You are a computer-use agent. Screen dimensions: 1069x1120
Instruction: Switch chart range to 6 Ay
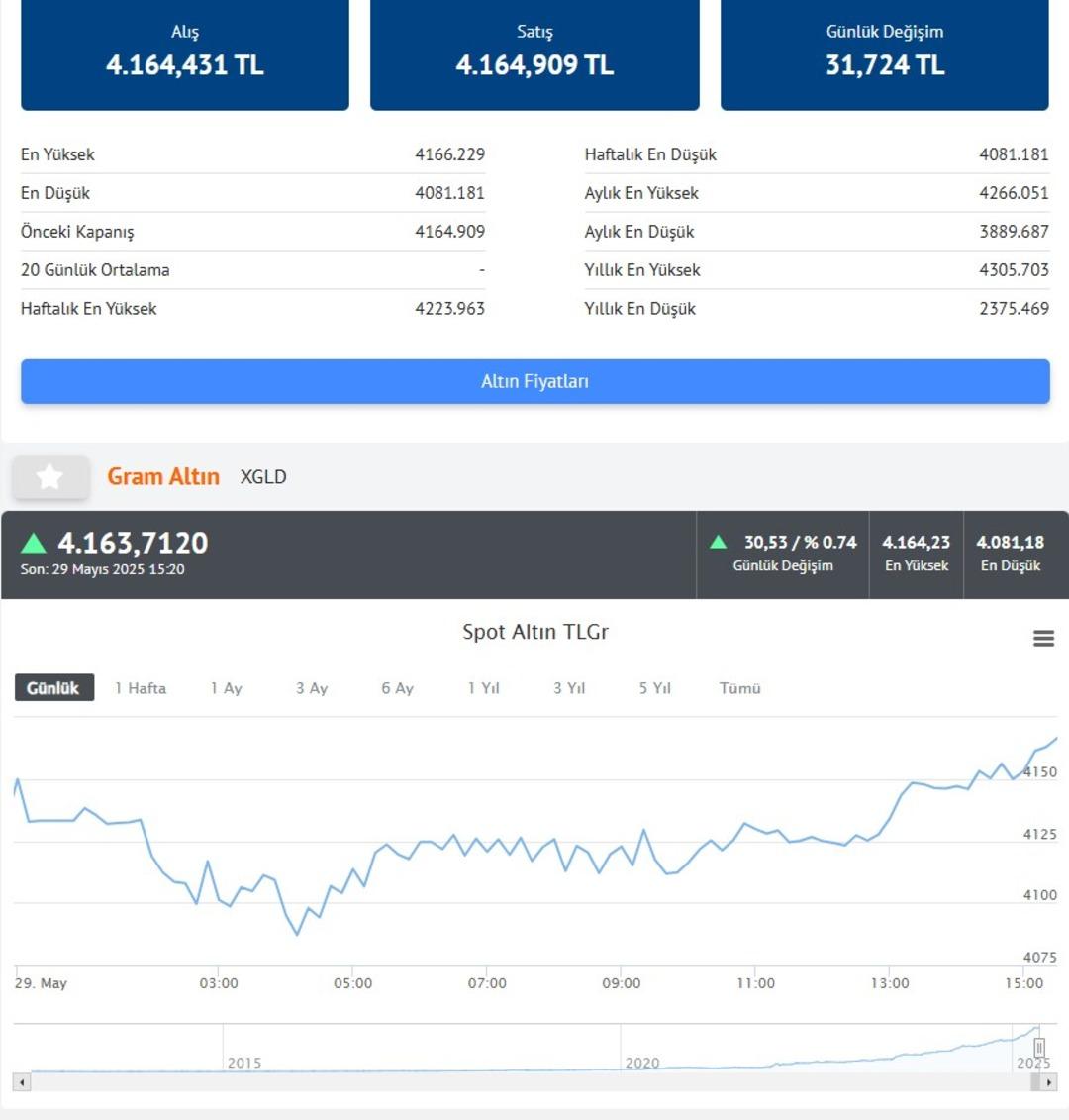point(398,688)
